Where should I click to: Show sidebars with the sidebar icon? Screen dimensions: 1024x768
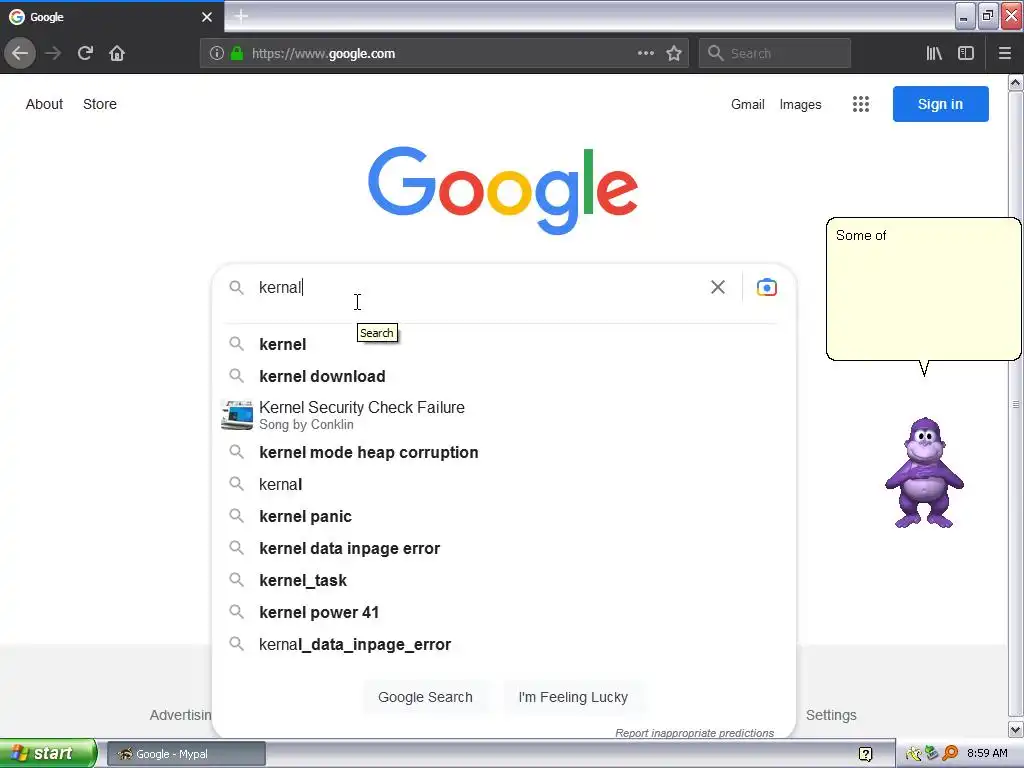click(x=966, y=53)
